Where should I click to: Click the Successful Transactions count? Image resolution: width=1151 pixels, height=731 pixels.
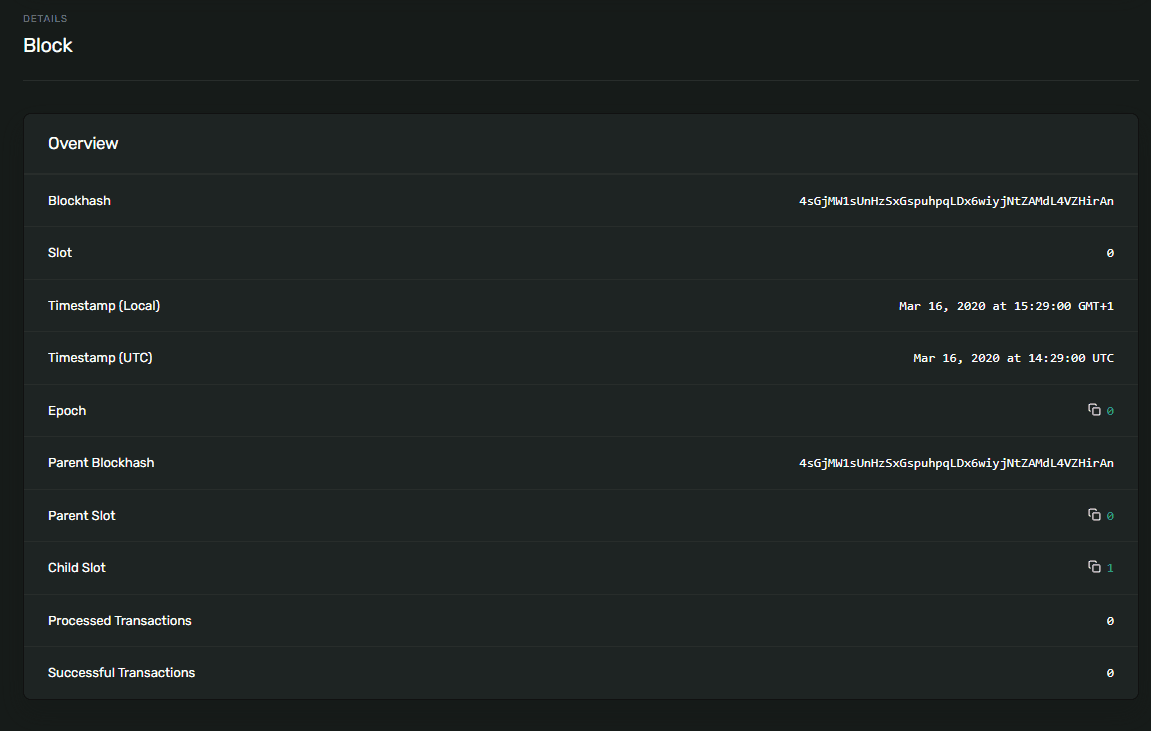click(x=1110, y=673)
